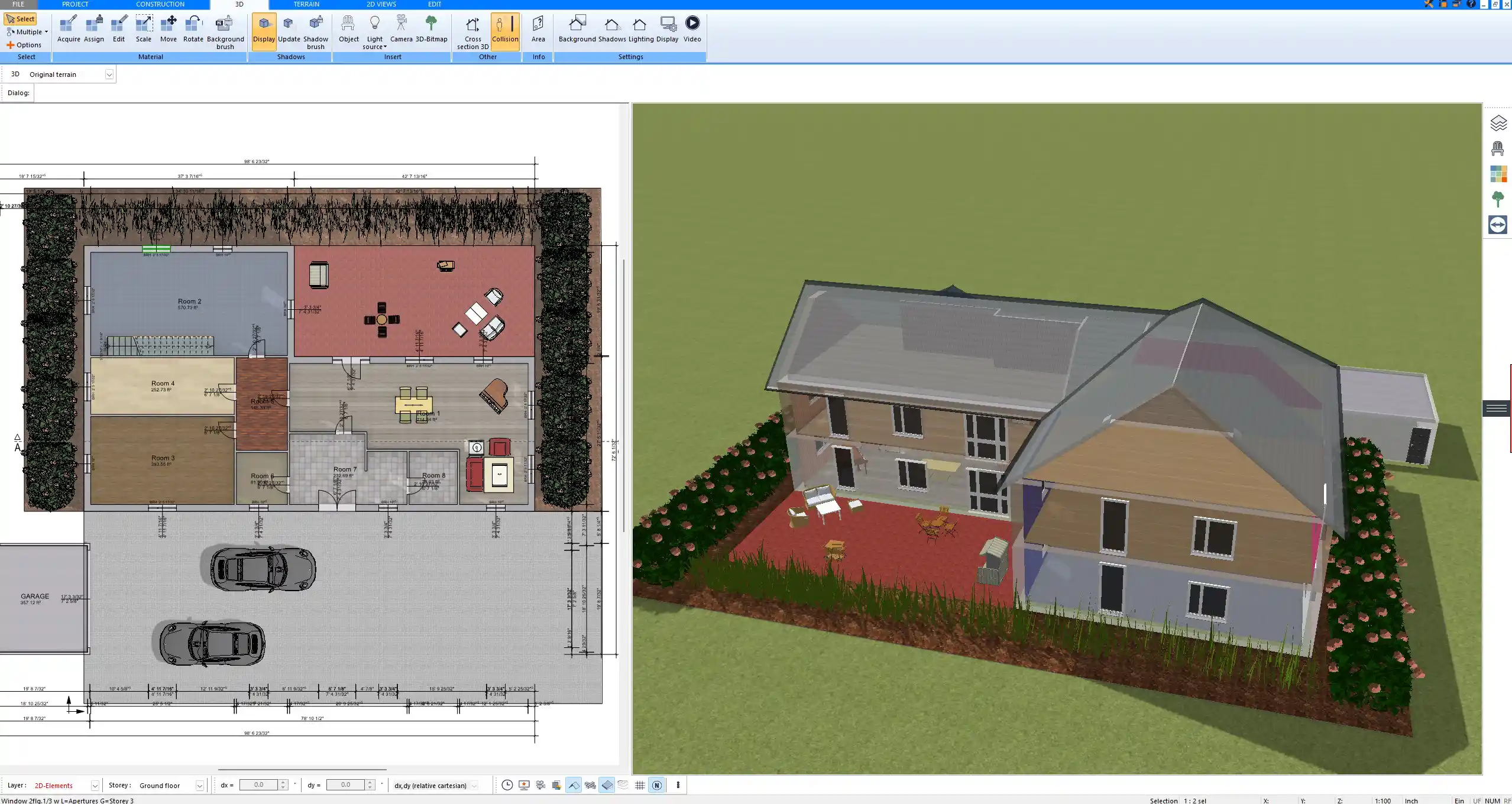
Task: Switch to the TERRAIN ribbon tab
Action: [x=305, y=4]
